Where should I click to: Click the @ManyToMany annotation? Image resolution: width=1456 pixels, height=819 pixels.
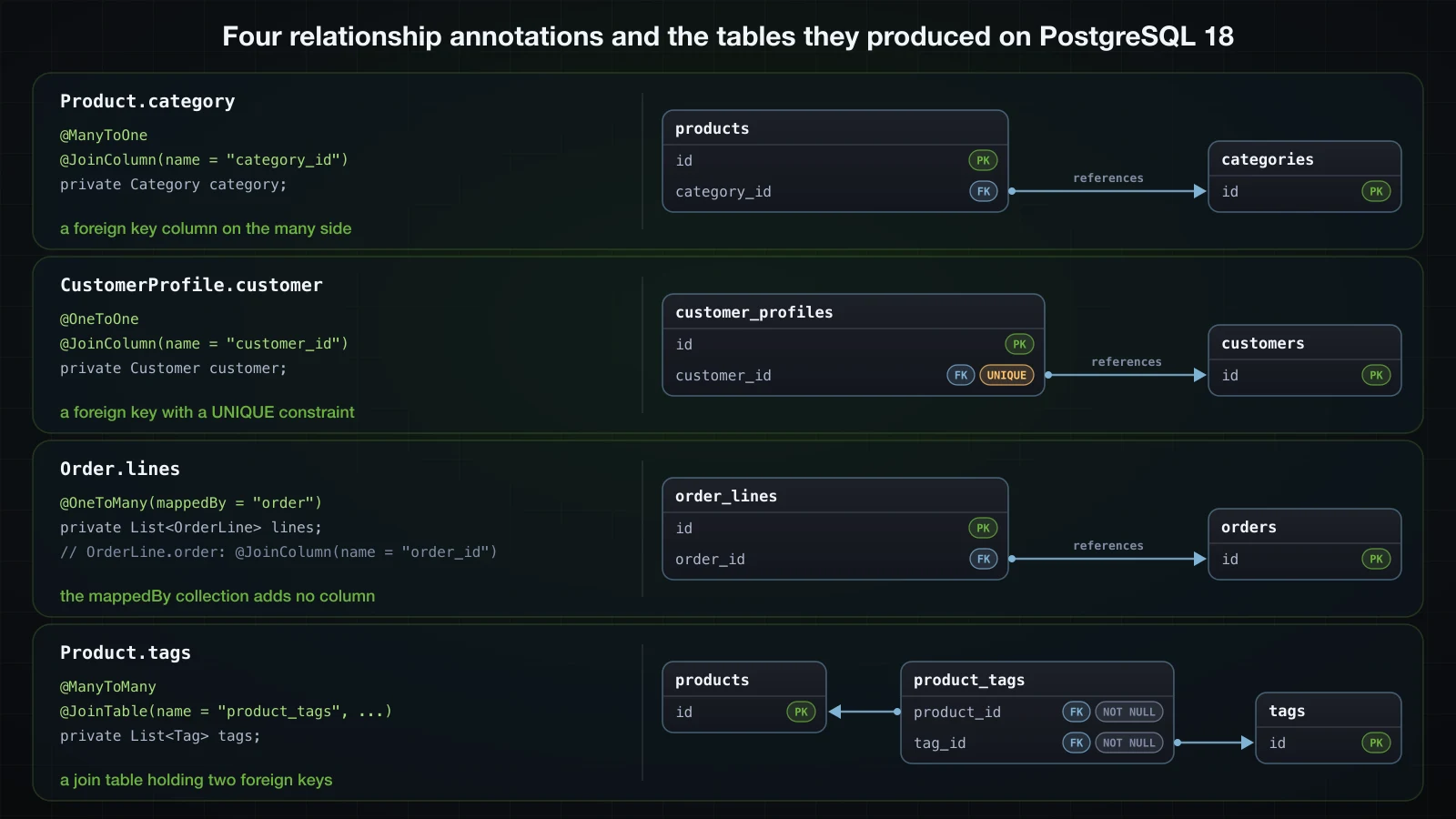pyautogui.click(x=108, y=686)
